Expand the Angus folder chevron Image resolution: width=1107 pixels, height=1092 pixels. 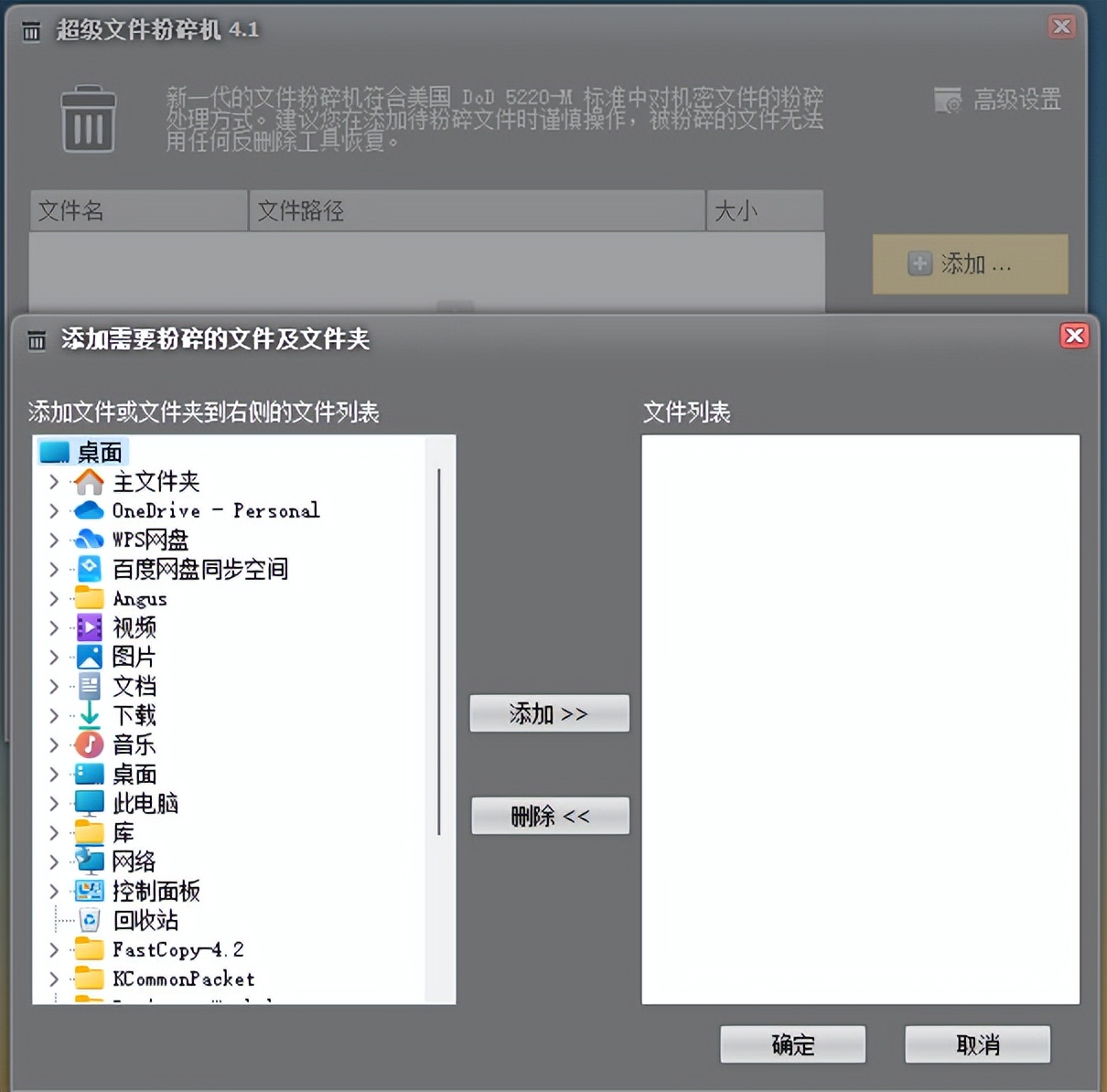coord(54,598)
